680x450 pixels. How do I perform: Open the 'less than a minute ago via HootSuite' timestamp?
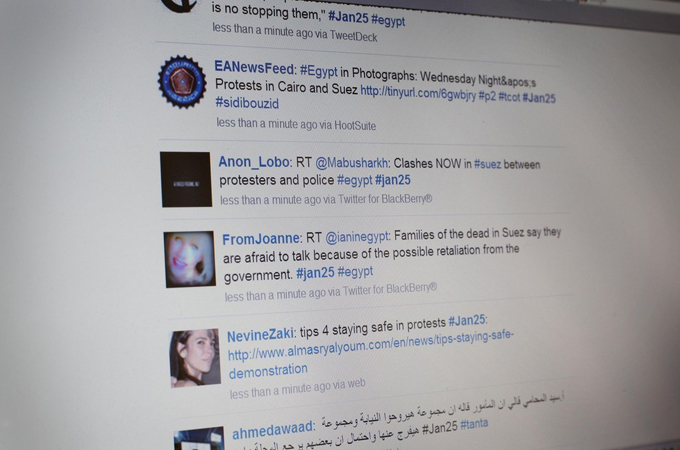pos(296,124)
